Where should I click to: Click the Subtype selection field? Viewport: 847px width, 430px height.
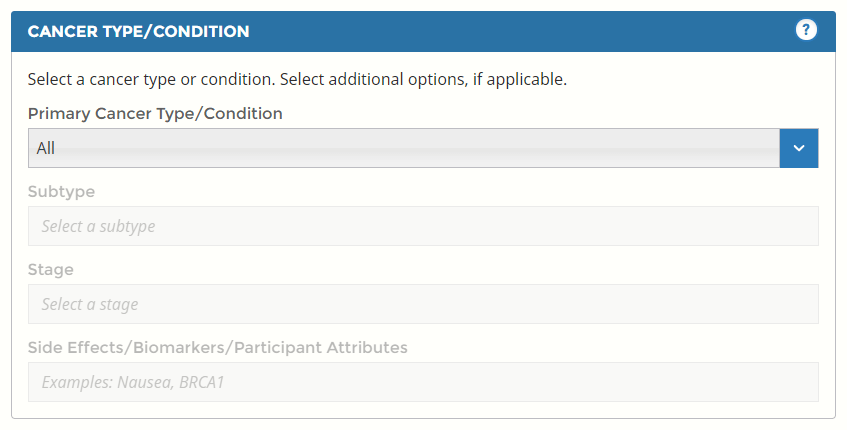423,226
